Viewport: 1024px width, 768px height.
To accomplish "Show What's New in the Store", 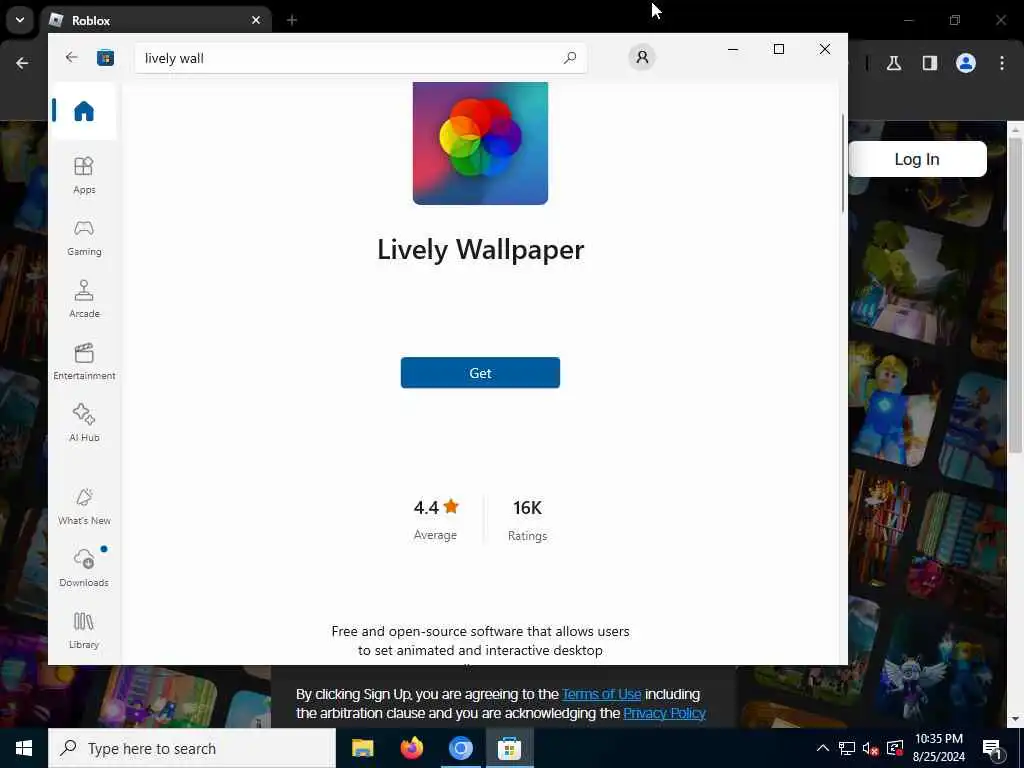I will (x=84, y=506).
